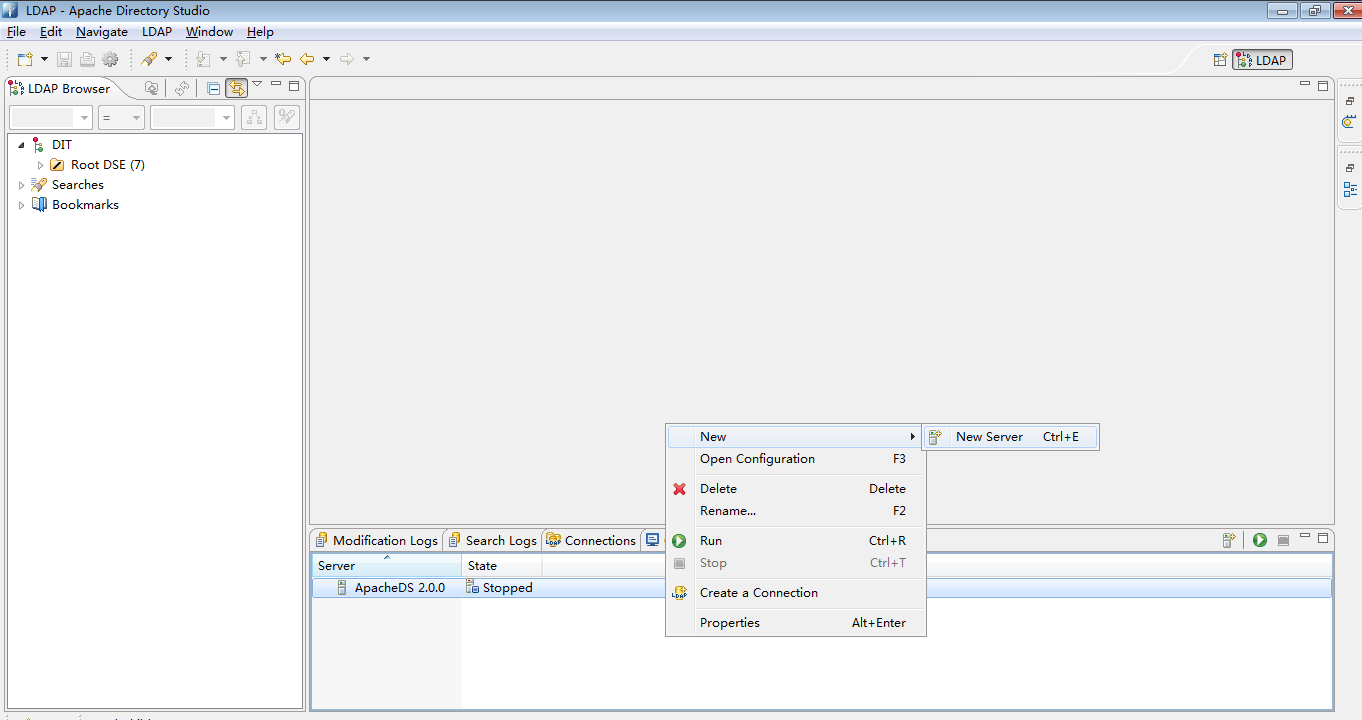Open the Navigate menu
The height and width of the screenshot is (720, 1362).
click(102, 32)
